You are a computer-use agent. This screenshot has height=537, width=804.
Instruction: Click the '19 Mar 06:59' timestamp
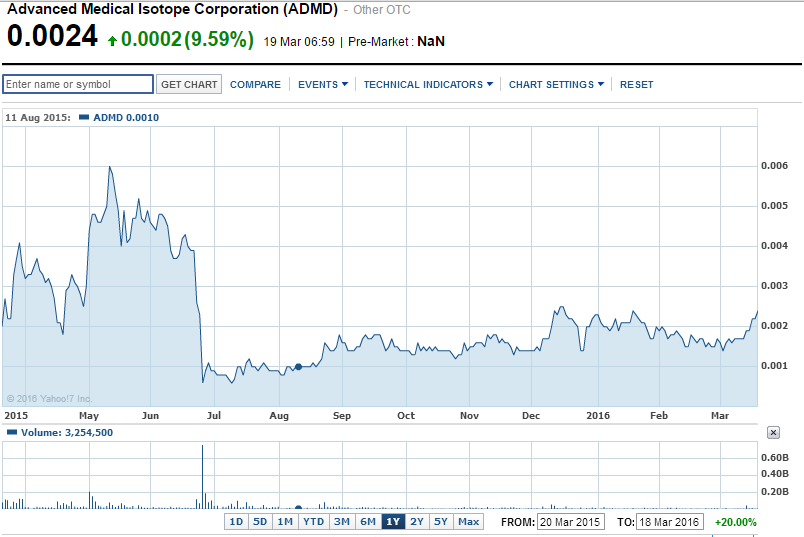pyautogui.click(x=299, y=42)
